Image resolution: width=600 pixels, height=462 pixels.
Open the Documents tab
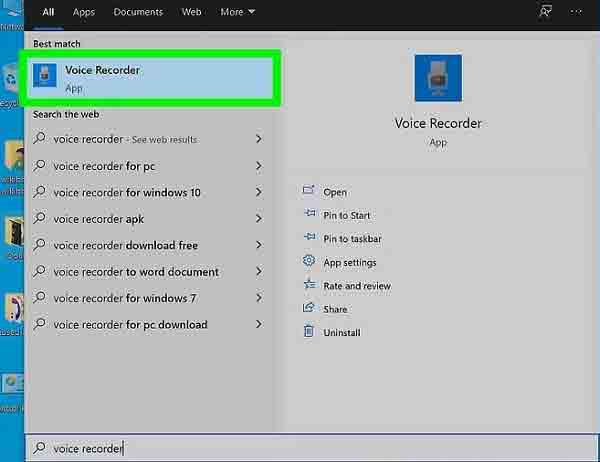click(138, 12)
